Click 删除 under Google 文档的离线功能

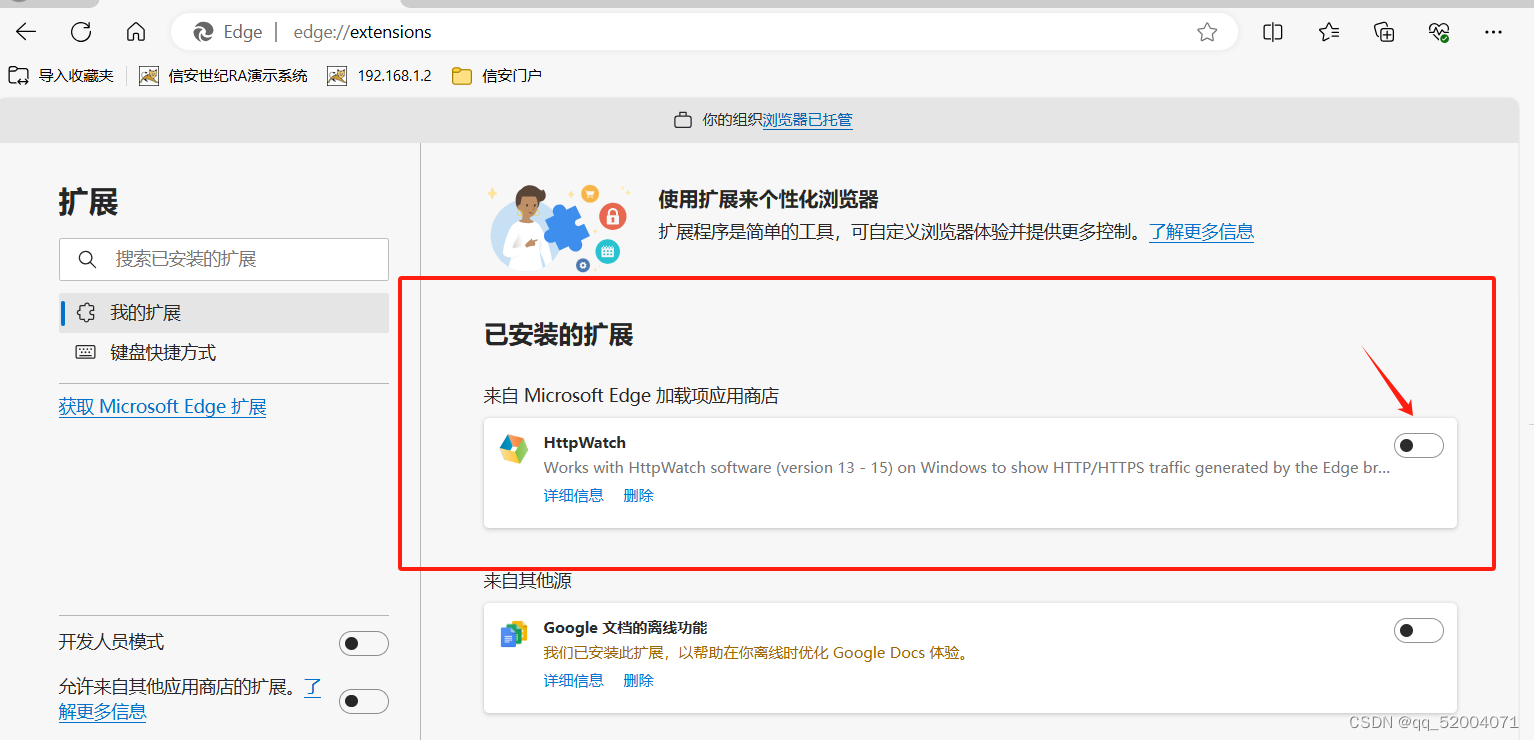coord(639,680)
